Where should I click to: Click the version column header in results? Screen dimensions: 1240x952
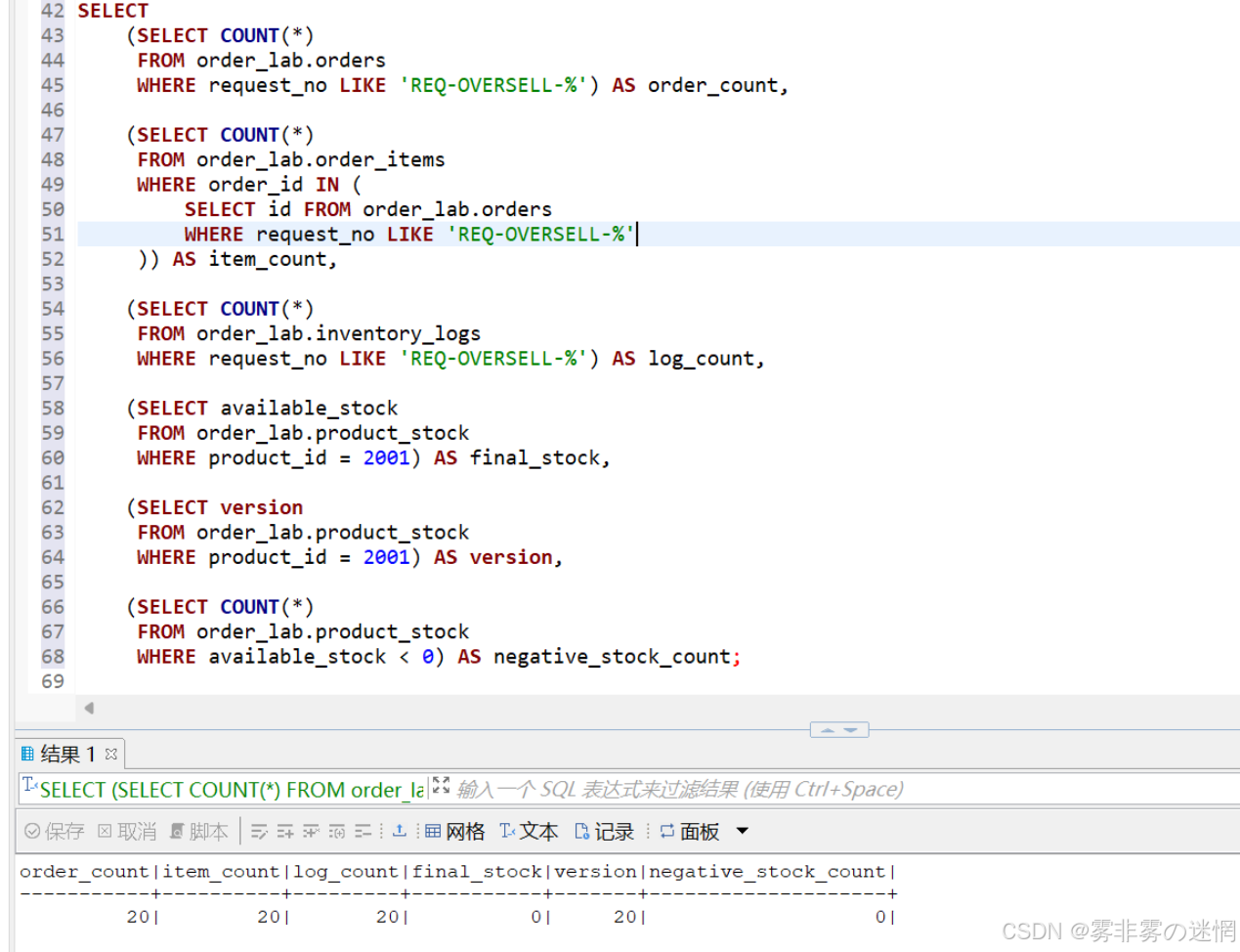pos(595,871)
